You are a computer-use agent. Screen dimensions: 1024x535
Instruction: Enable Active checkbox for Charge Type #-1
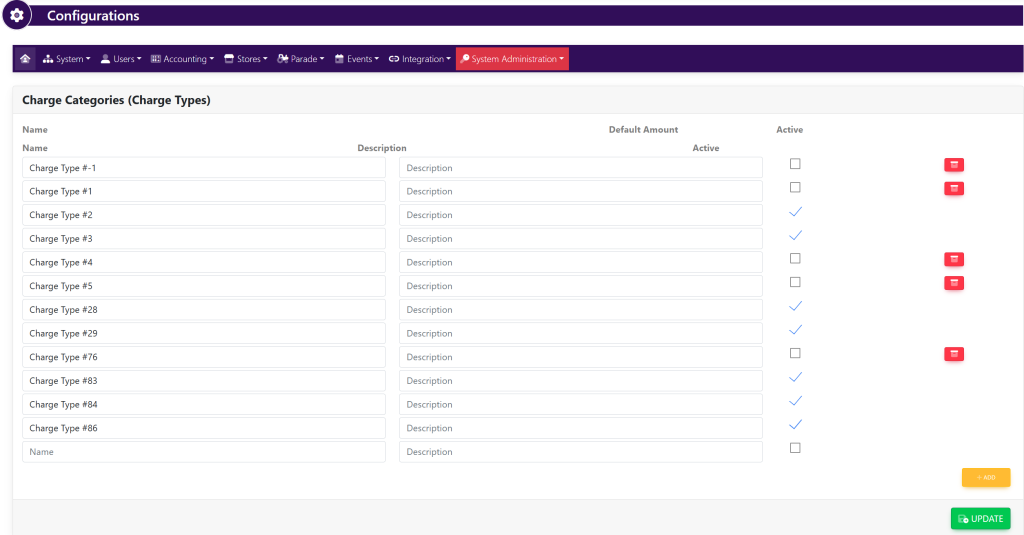[795, 164]
